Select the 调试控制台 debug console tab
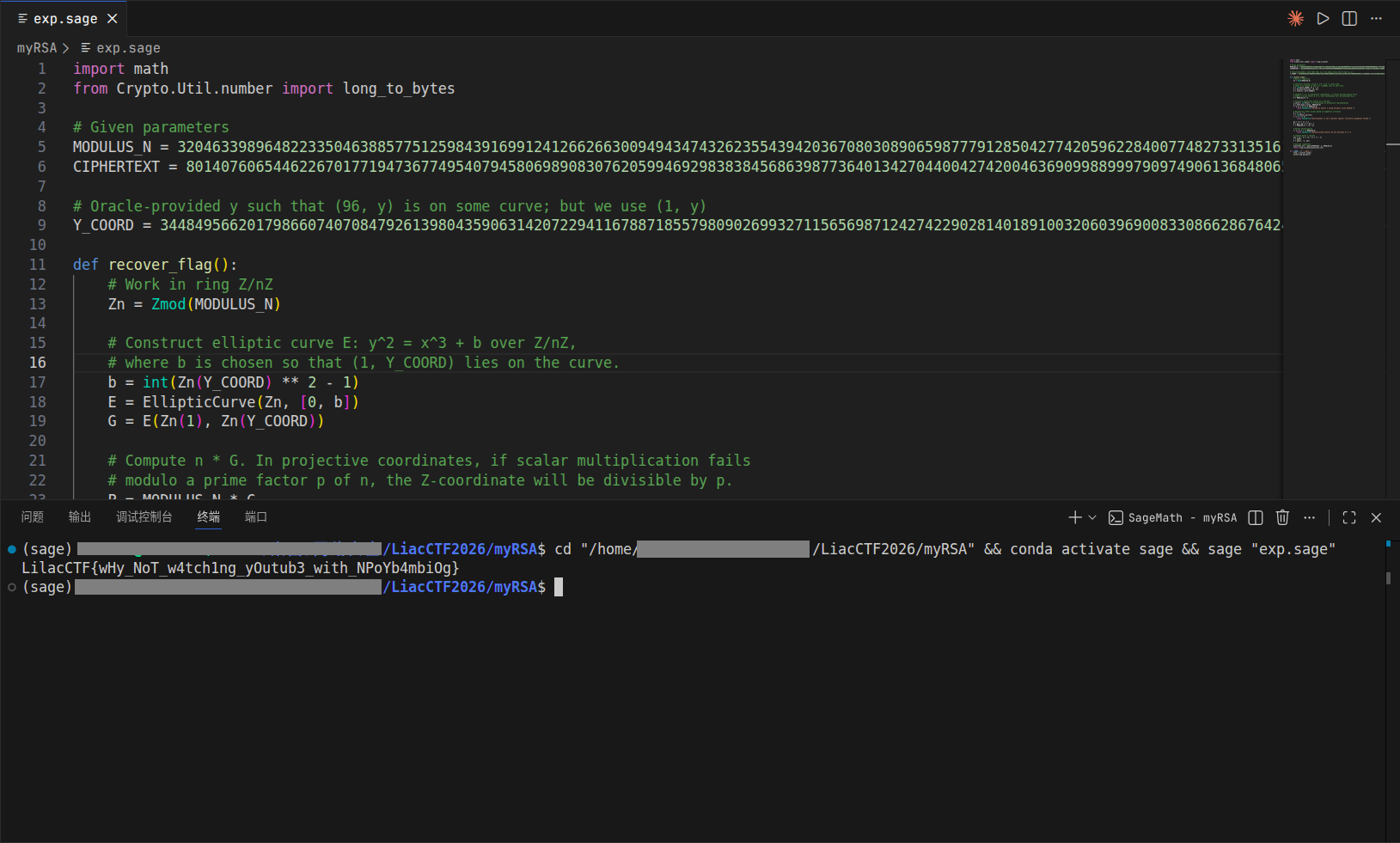 (144, 516)
